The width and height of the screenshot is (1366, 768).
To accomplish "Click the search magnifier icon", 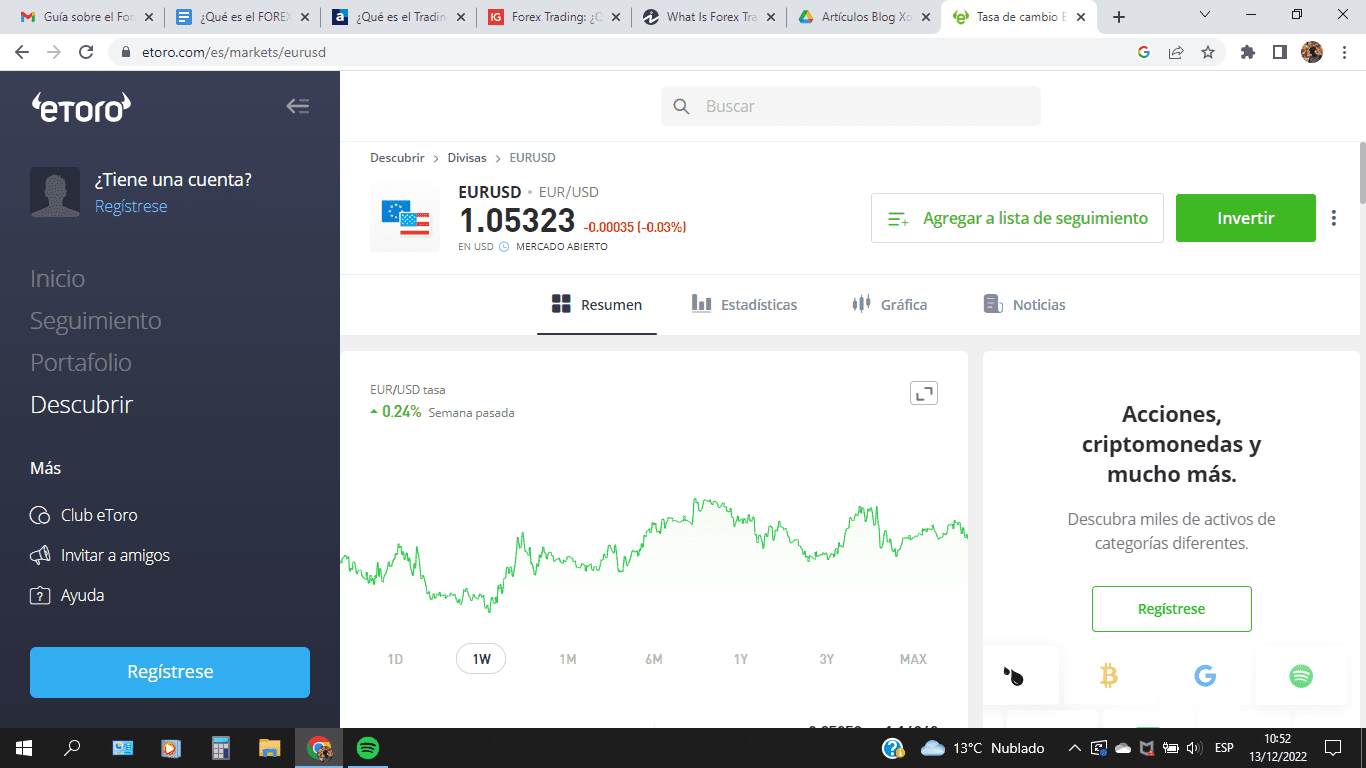I will click(x=682, y=106).
